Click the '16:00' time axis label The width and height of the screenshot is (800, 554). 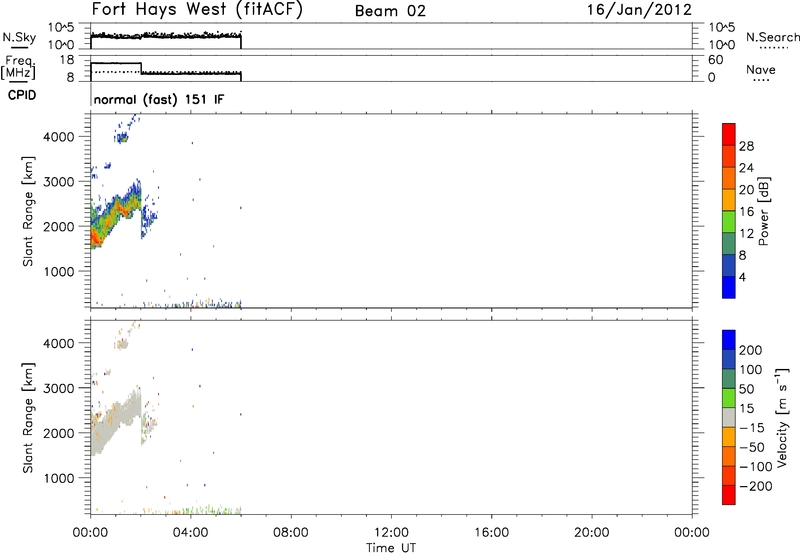click(x=491, y=533)
